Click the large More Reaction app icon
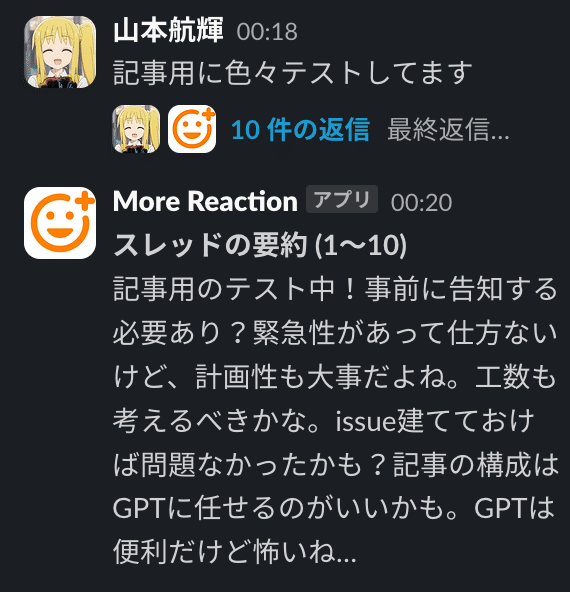This screenshot has height=592, width=570. (x=60, y=223)
